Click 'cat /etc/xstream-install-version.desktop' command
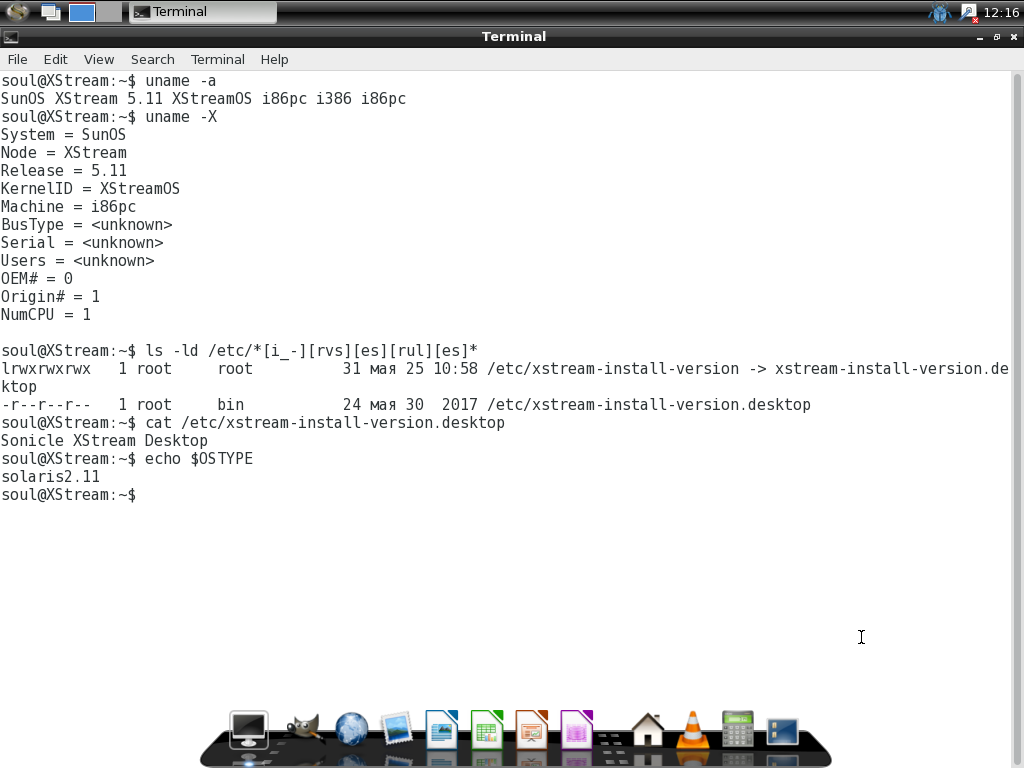1024x768 pixels. coord(325,423)
